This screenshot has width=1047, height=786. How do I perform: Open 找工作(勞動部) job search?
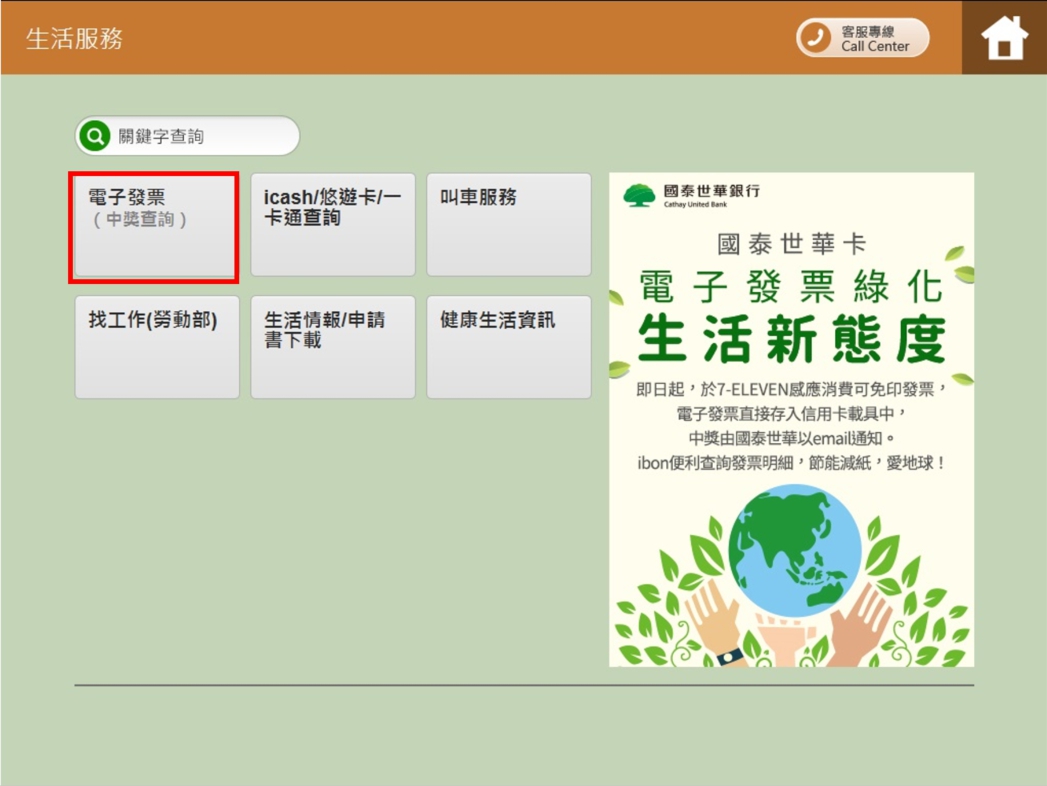[x=156, y=347]
